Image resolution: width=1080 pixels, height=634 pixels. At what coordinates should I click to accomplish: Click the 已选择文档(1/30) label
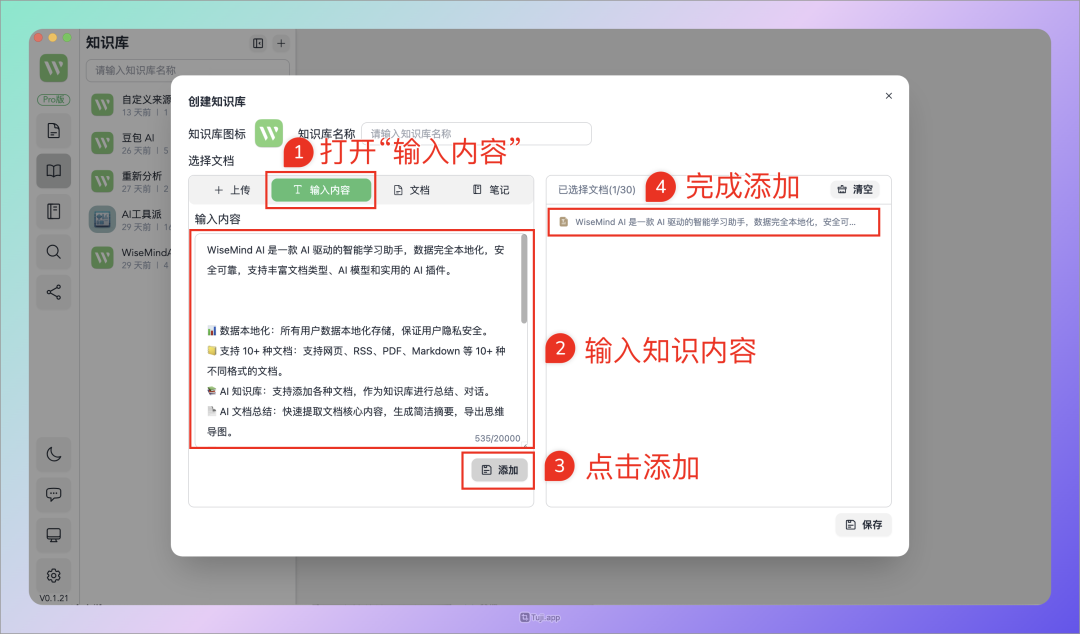point(596,190)
